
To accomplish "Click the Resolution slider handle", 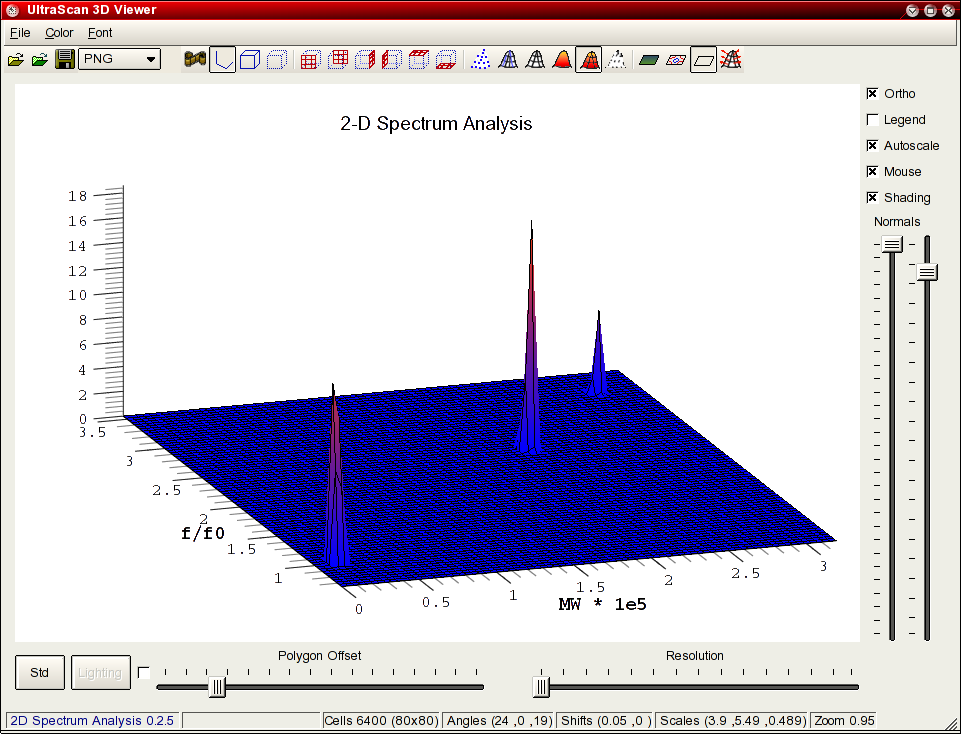I will click(x=541, y=687).
